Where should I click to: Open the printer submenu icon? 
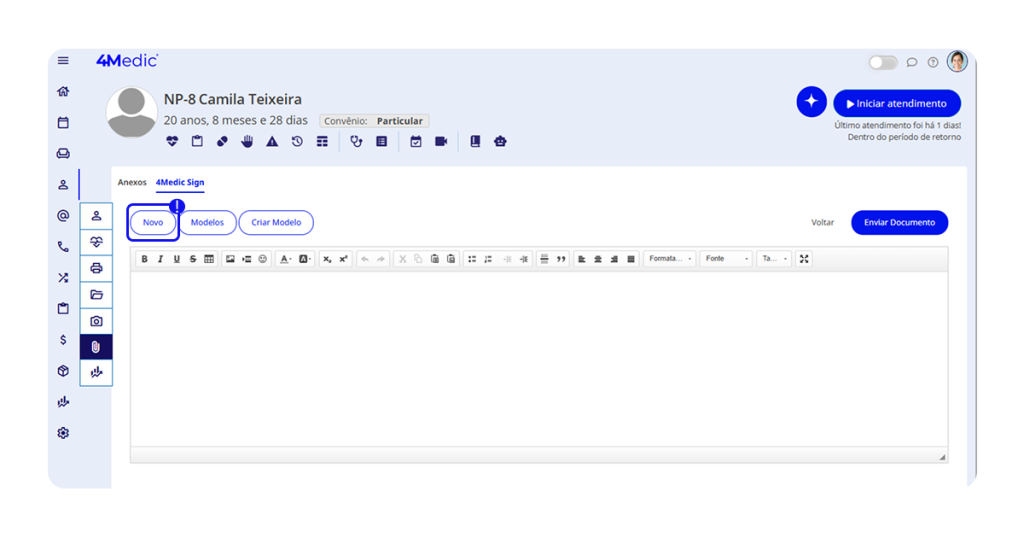click(96, 268)
